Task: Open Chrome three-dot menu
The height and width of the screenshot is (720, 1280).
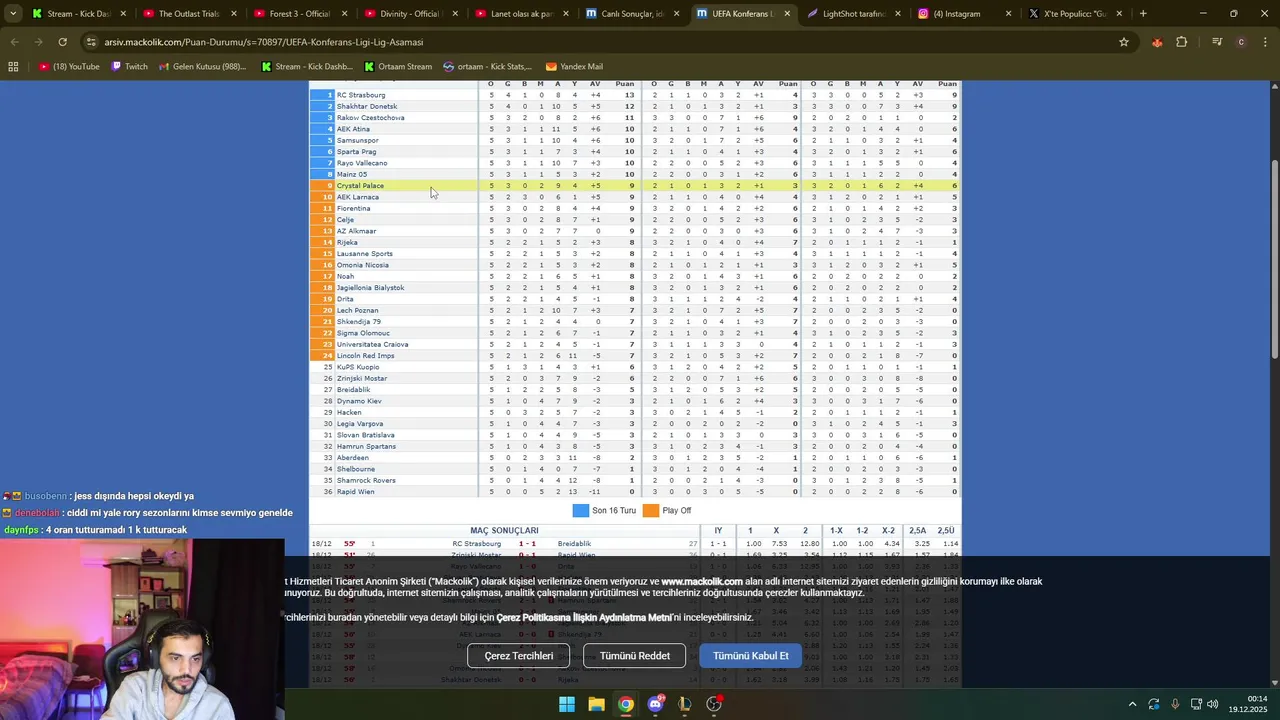Action: click(1265, 42)
